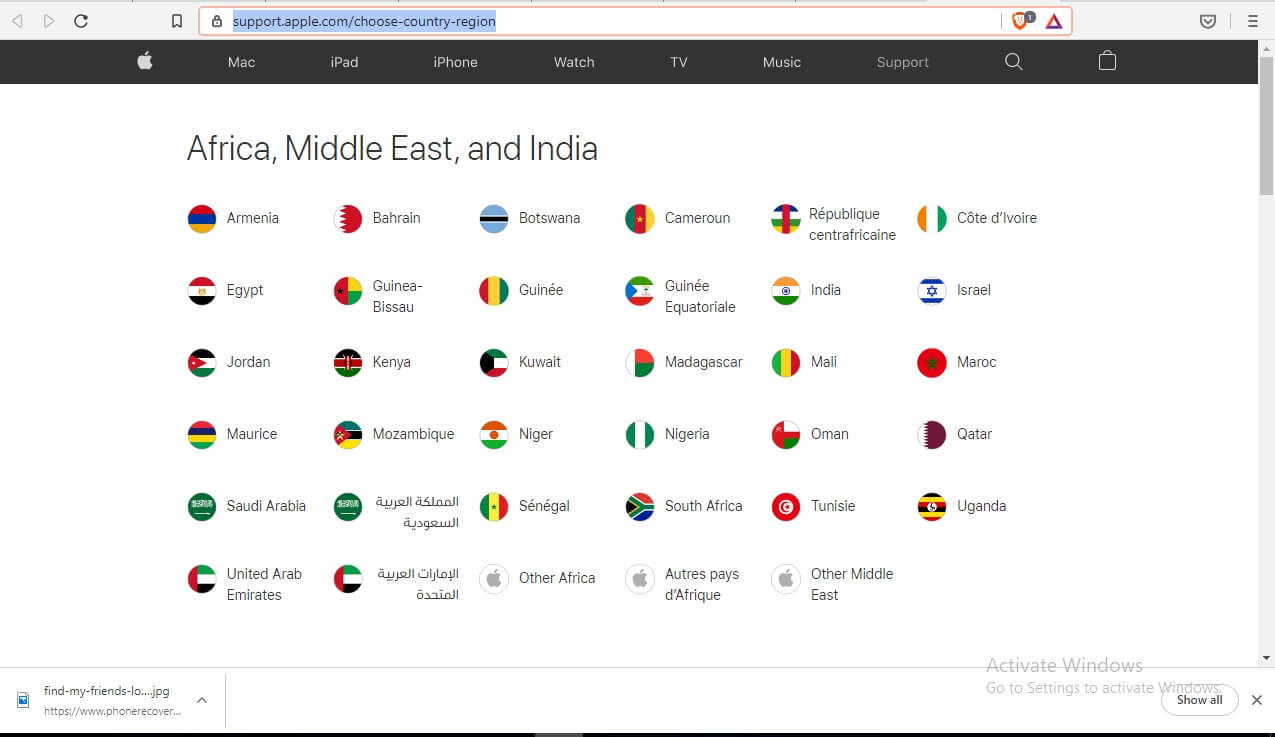Screen dimensions: 1275x737
Task: Click the Maroc flag icon
Action: [x=932, y=362]
